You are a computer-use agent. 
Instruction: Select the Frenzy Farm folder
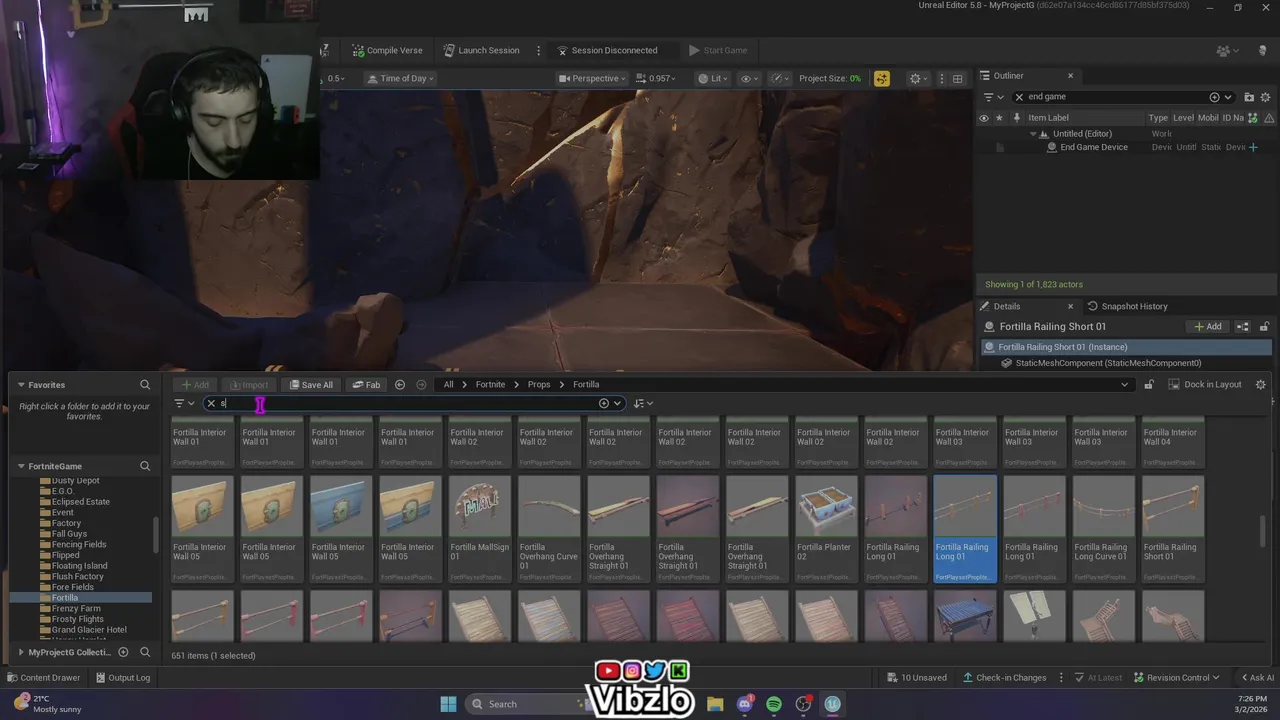point(76,608)
